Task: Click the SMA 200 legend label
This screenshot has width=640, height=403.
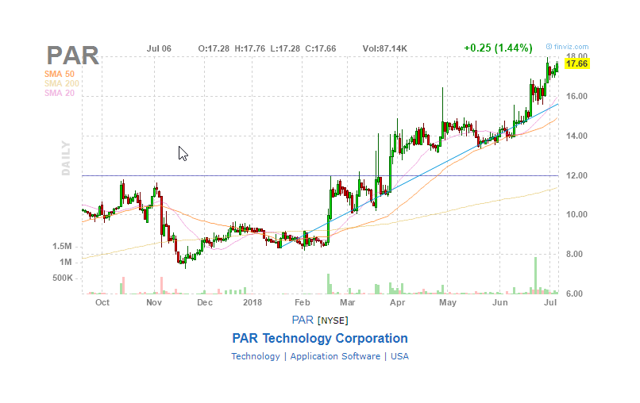Action: (x=62, y=83)
